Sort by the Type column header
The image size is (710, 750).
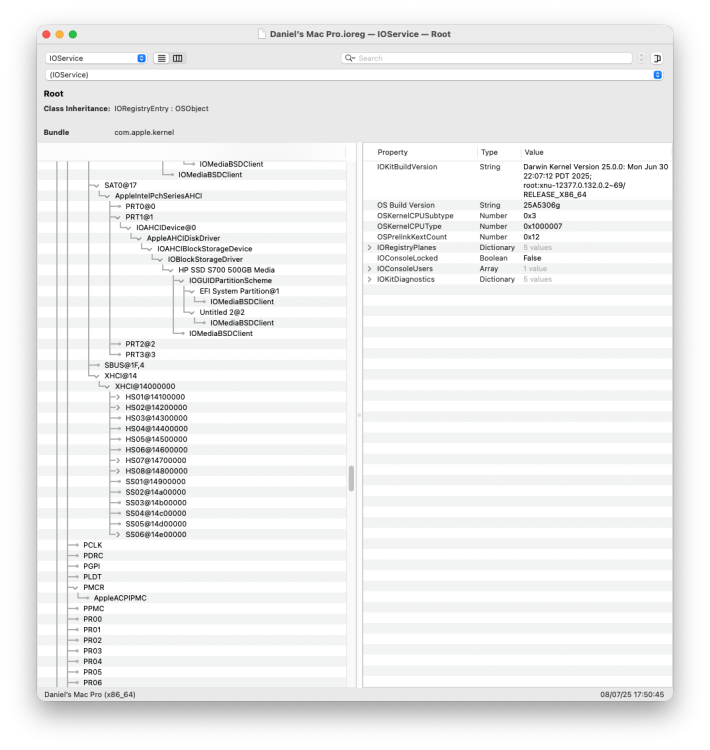click(x=489, y=152)
